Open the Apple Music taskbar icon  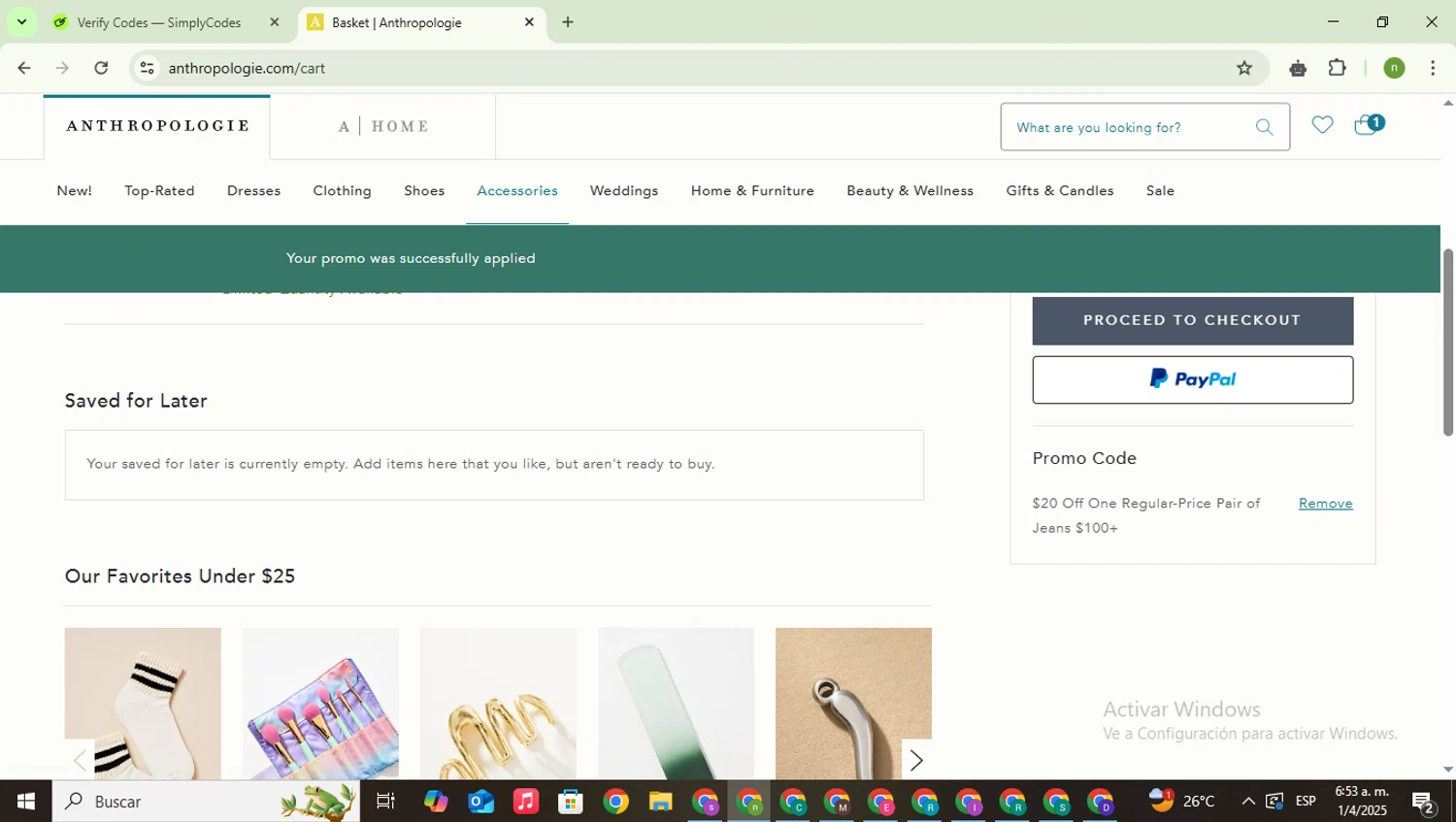(525, 802)
